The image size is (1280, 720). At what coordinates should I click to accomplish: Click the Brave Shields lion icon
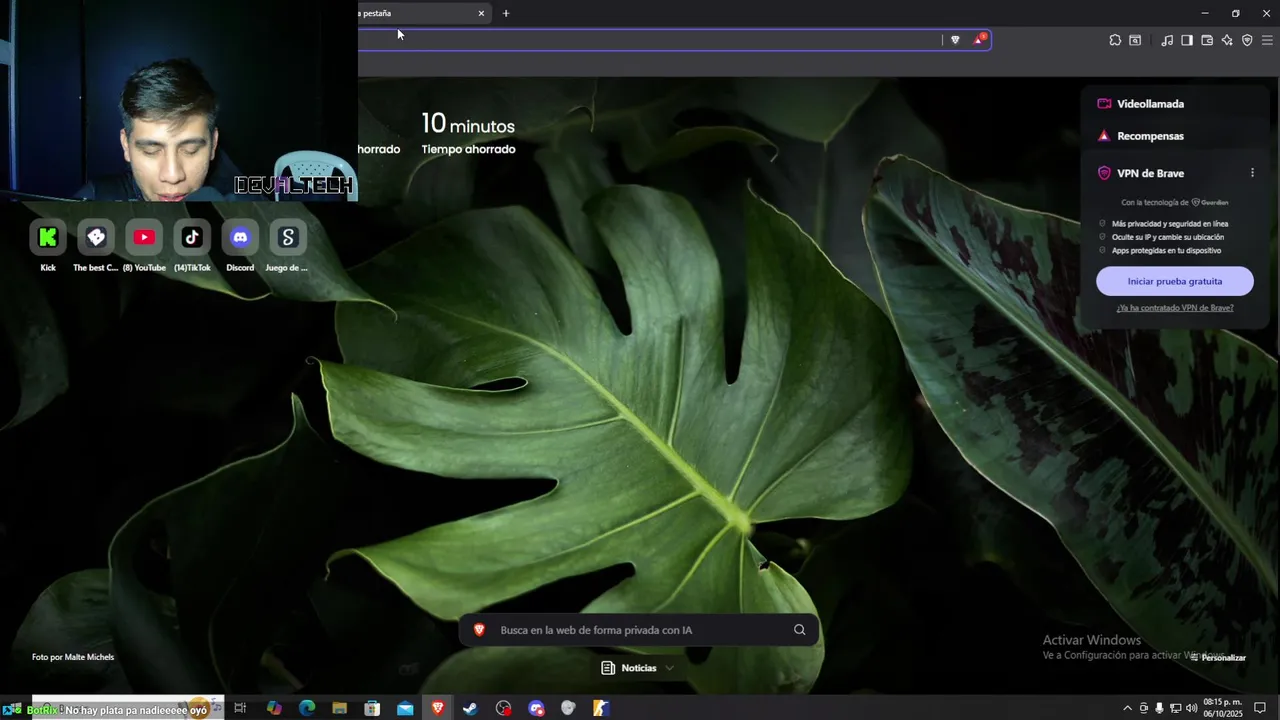click(955, 40)
